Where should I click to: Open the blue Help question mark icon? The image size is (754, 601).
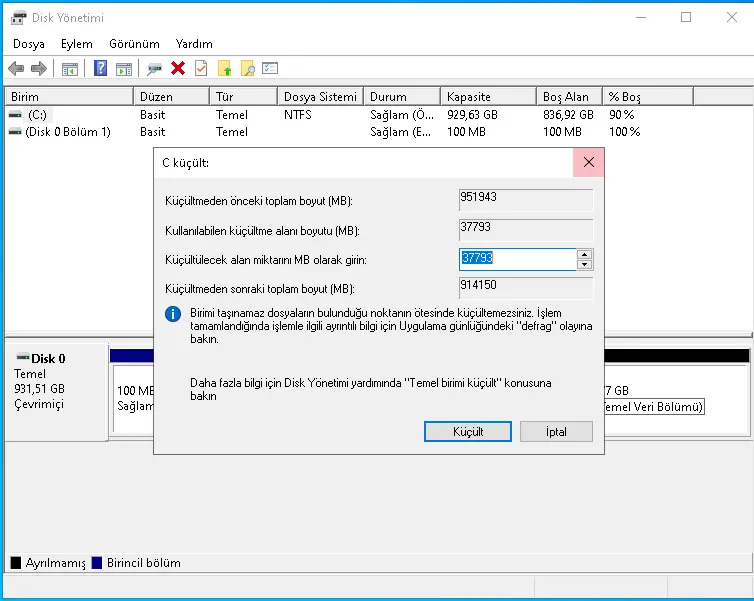point(101,68)
